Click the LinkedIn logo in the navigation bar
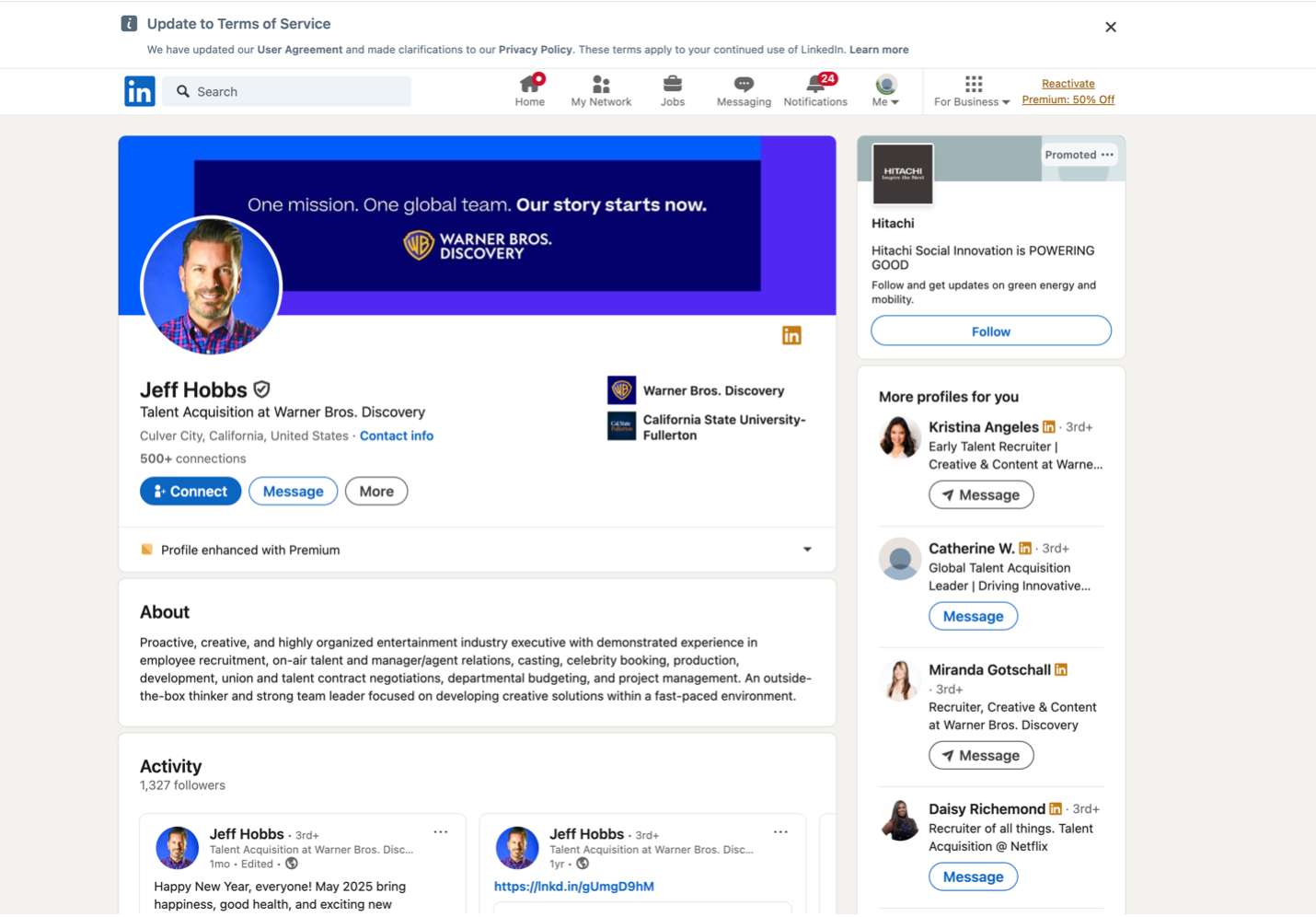 pyautogui.click(x=139, y=91)
